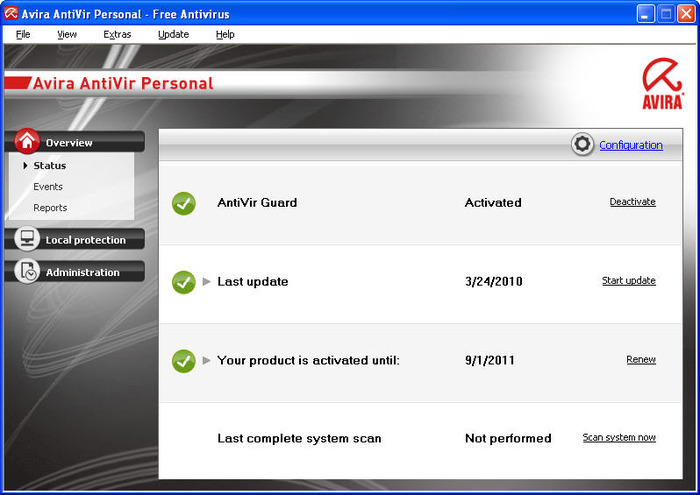Click the red Overview house icon
700x495 pixels.
(27, 142)
